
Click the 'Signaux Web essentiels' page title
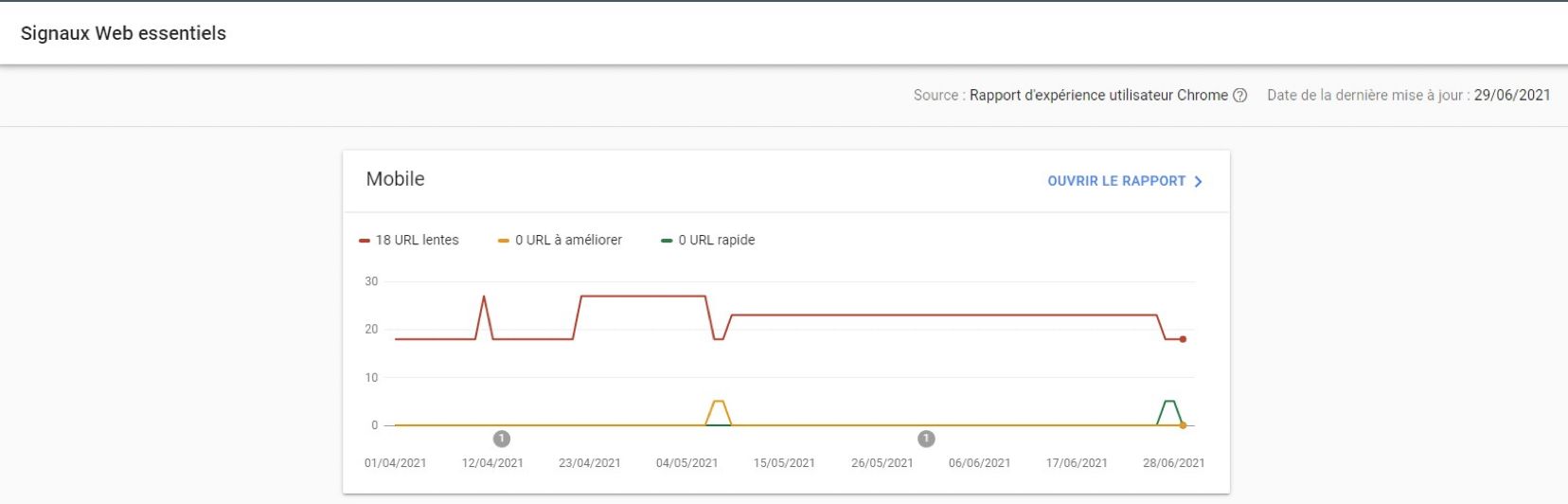pos(123,33)
